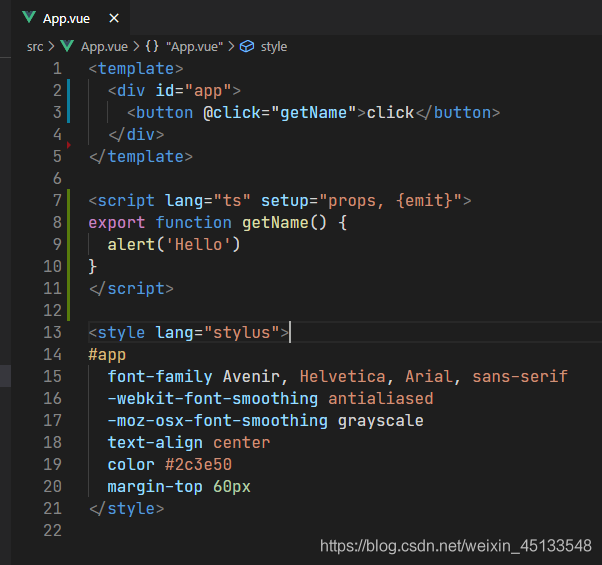Select the App.vue tab title

point(67,18)
